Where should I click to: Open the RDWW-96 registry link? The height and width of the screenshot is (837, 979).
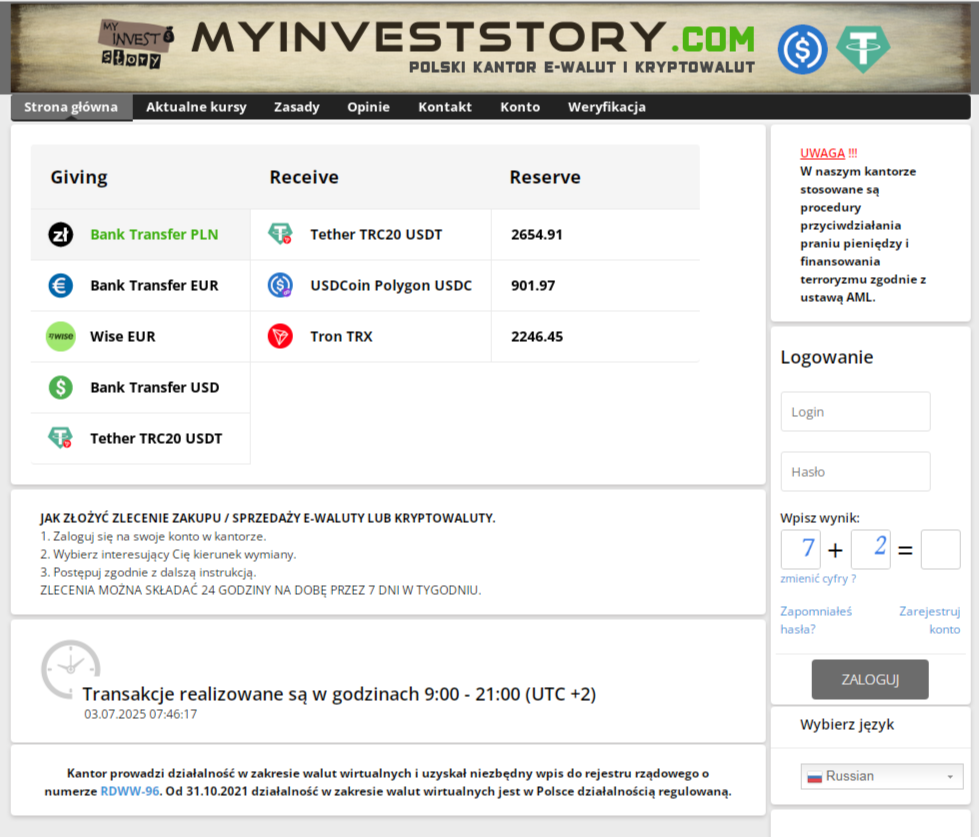point(130,791)
